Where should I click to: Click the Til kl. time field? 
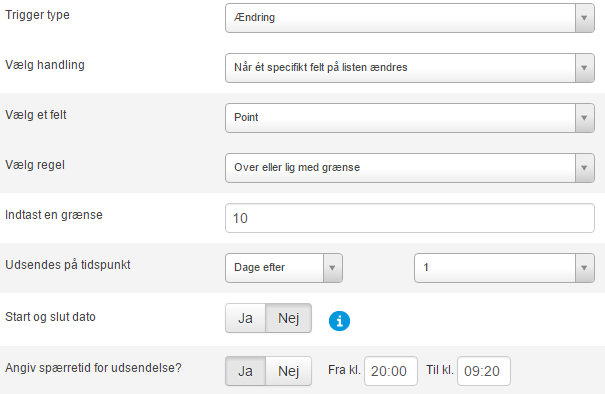click(484, 371)
